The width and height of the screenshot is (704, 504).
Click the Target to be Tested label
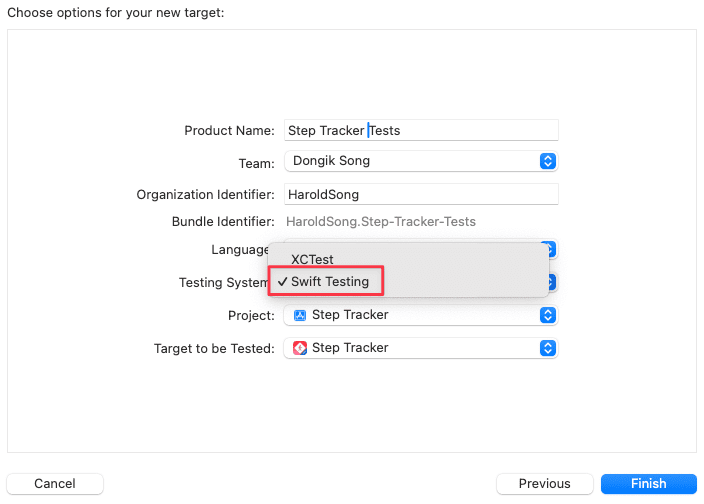click(214, 348)
